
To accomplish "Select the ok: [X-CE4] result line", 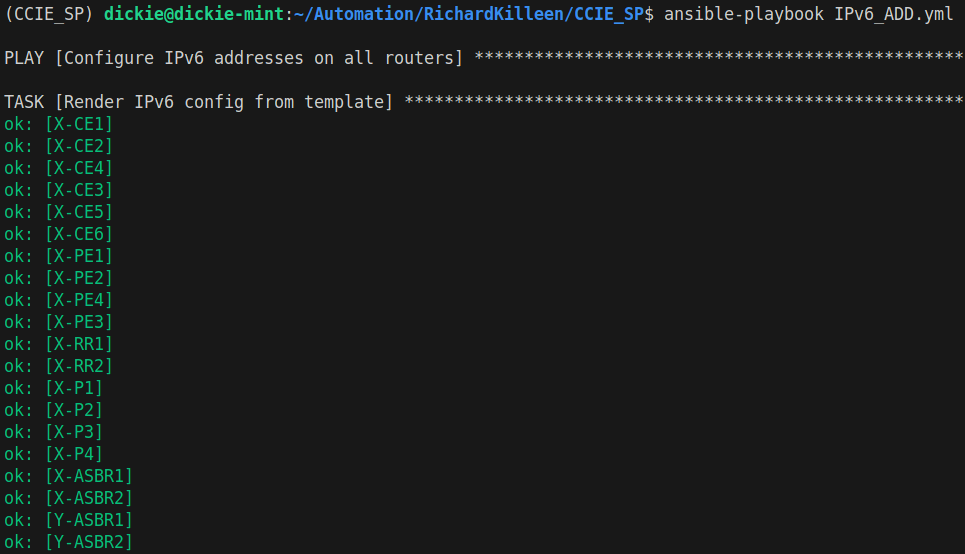I will pos(58,168).
